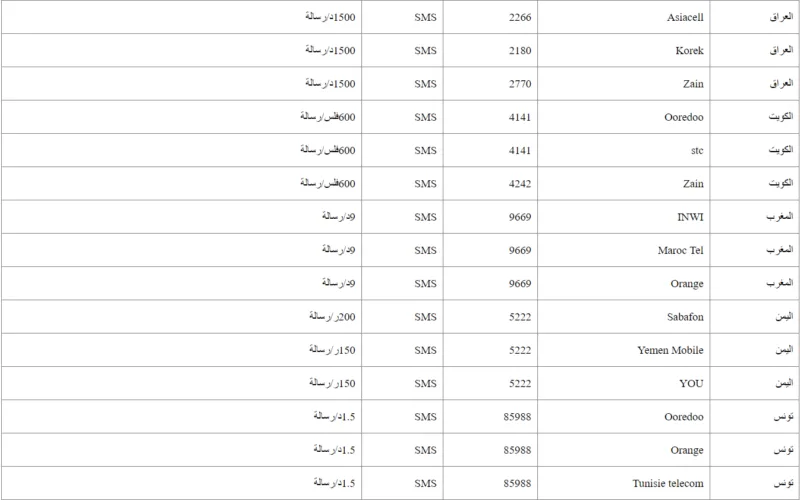Select SMS in the Tunisie telecom row
This screenshot has width=800, height=500.
tap(426, 484)
